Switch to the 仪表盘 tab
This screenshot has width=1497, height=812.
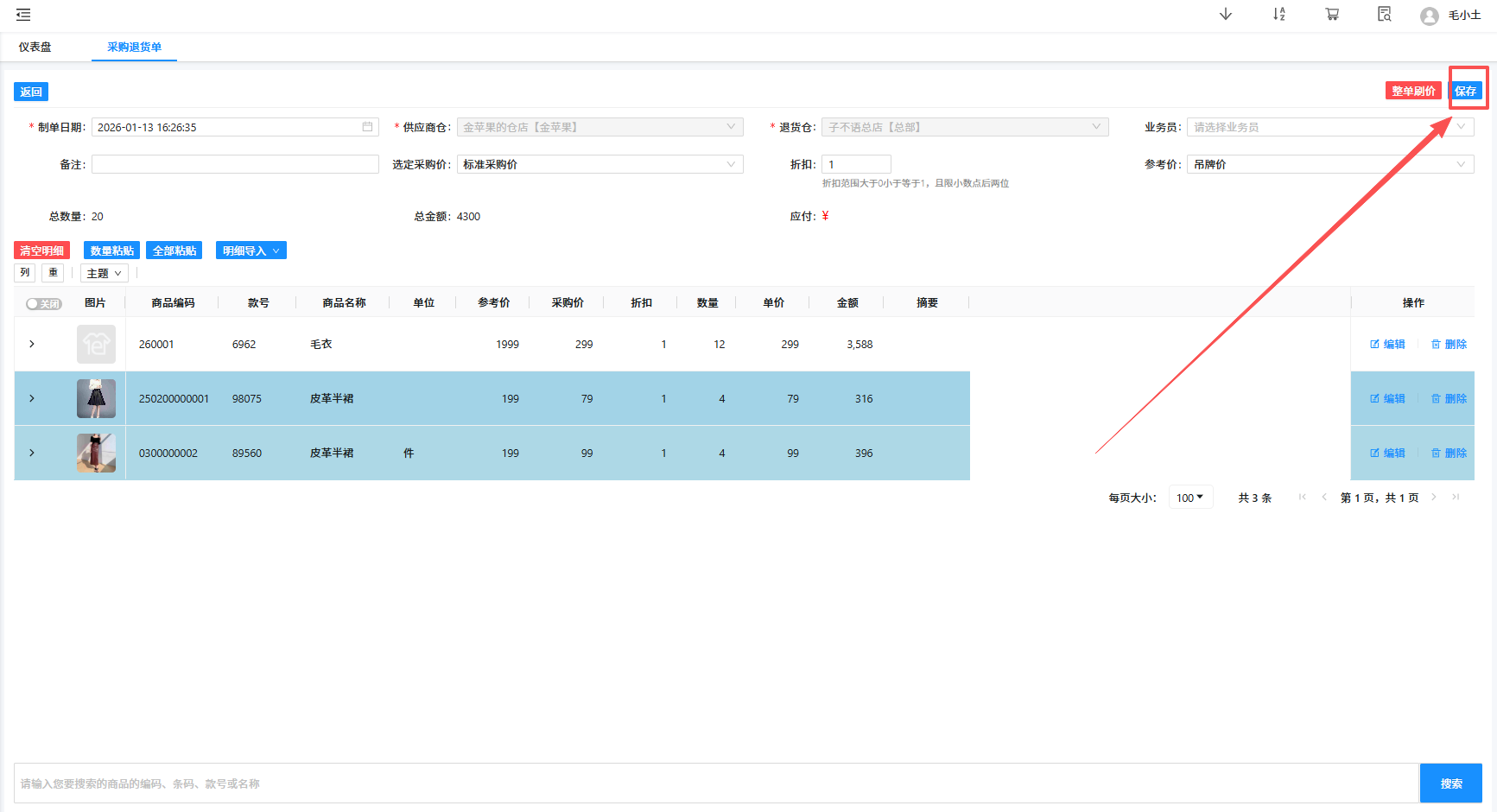[x=35, y=47]
